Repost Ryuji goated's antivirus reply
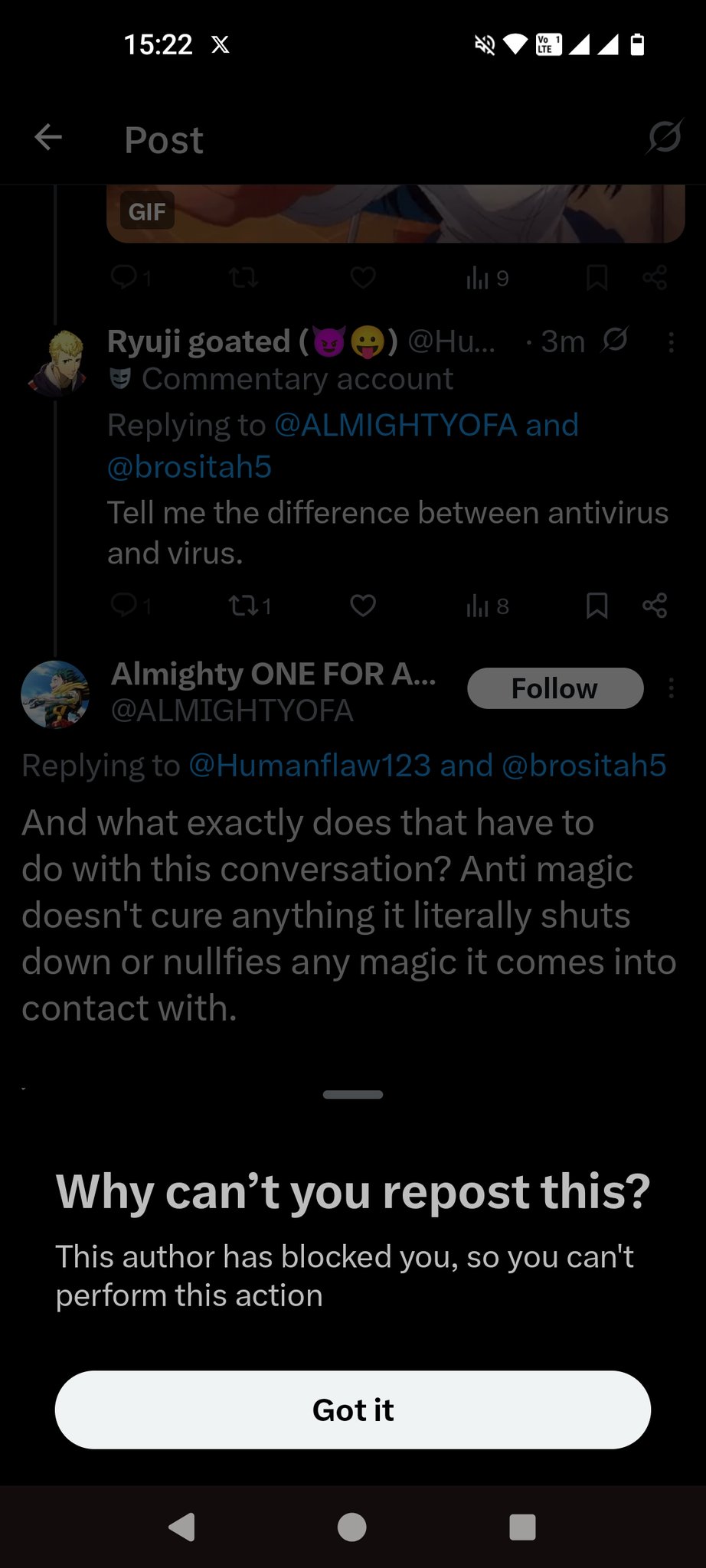Image resolution: width=706 pixels, height=1568 pixels. pos(244,606)
